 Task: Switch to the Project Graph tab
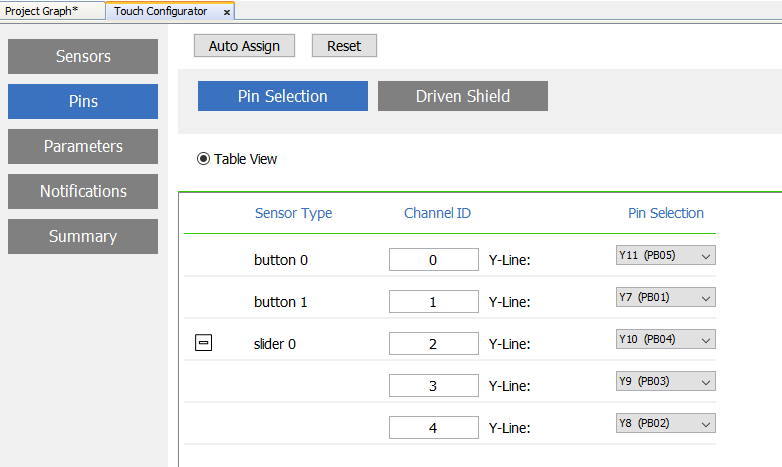(42, 11)
